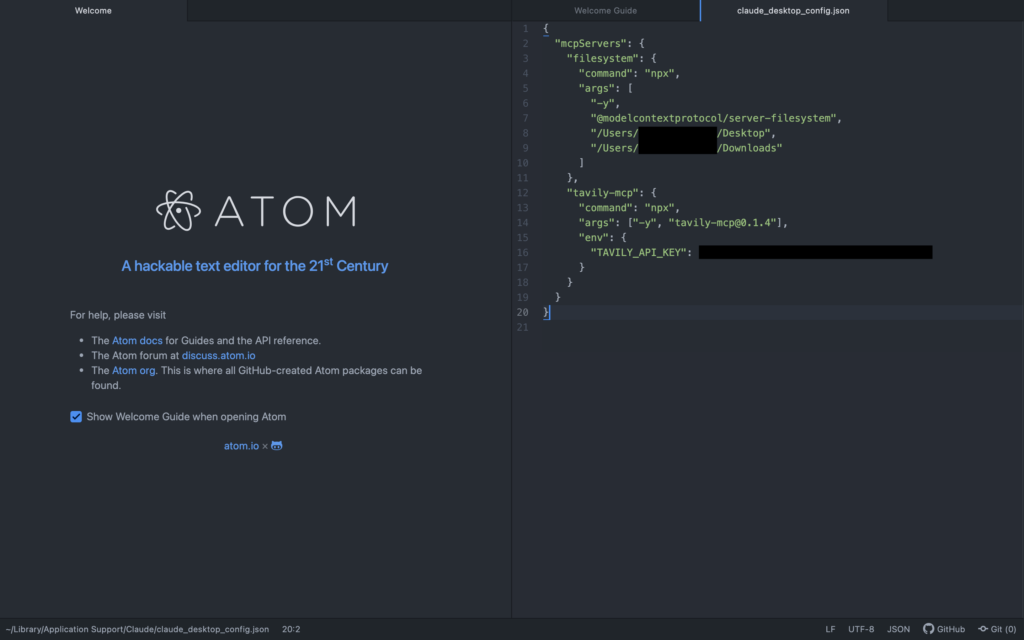
Task: Uncheck Show Welcome Guide when opening Atom
Action: click(x=76, y=417)
